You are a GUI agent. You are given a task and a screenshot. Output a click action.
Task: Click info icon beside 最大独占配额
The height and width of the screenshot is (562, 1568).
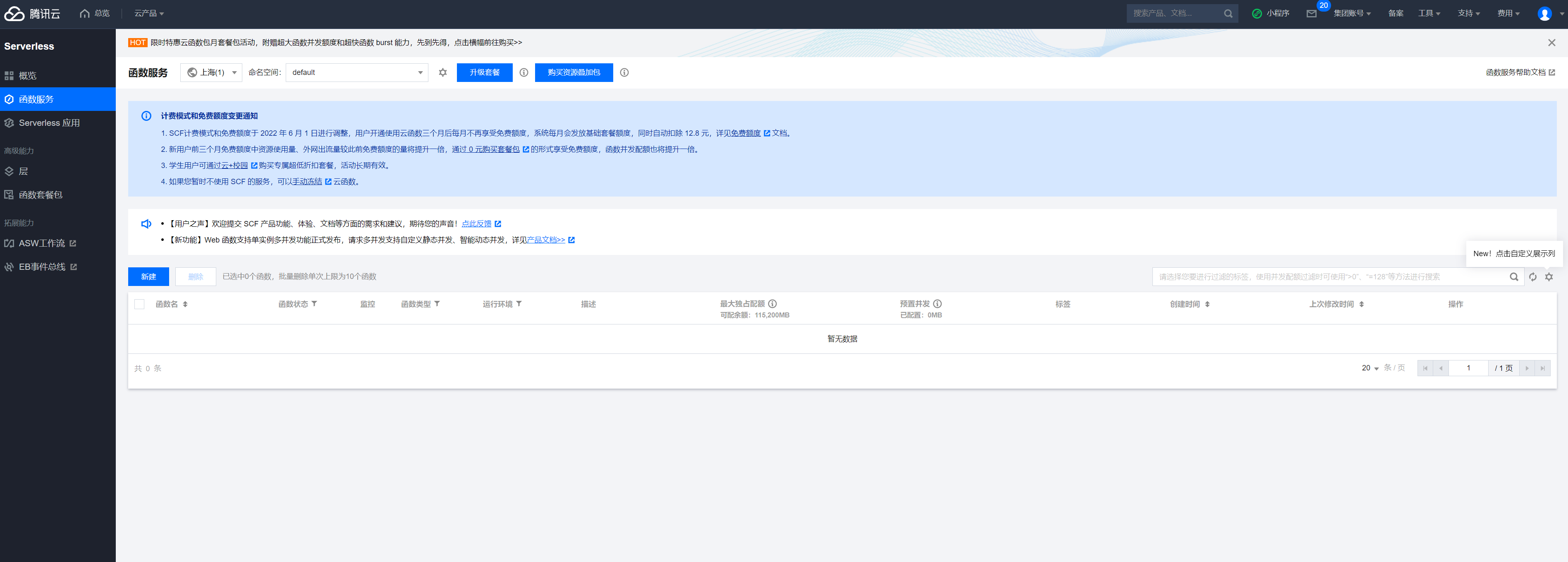coord(772,304)
